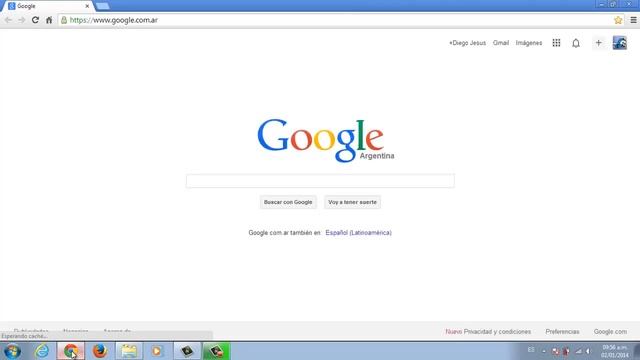Click the Google Argentina logo
This screenshot has width=640, height=360.
point(325,140)
